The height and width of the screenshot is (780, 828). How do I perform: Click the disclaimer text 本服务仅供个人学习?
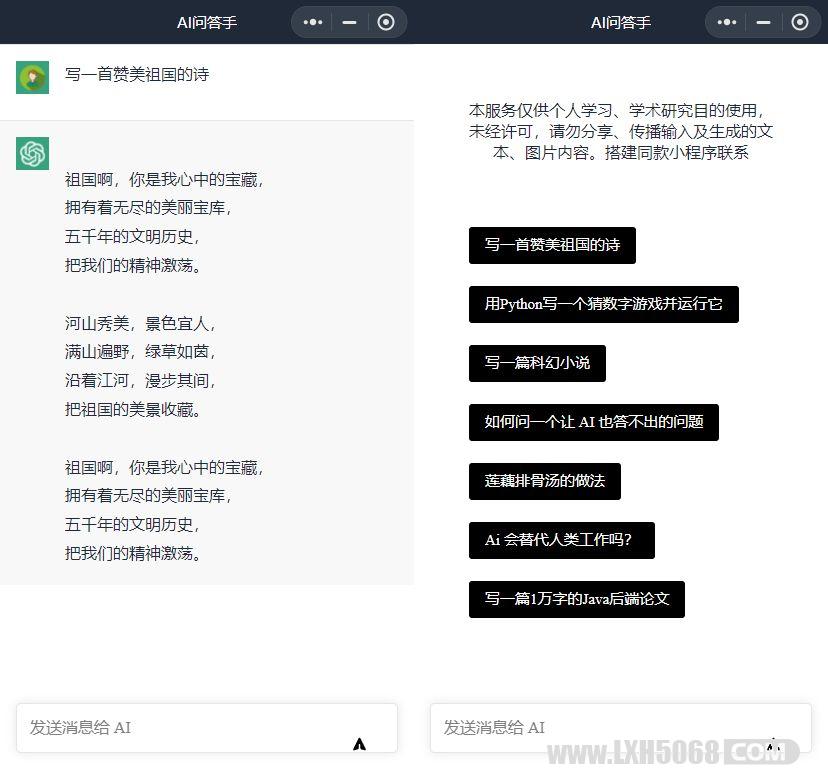(621, 131)
